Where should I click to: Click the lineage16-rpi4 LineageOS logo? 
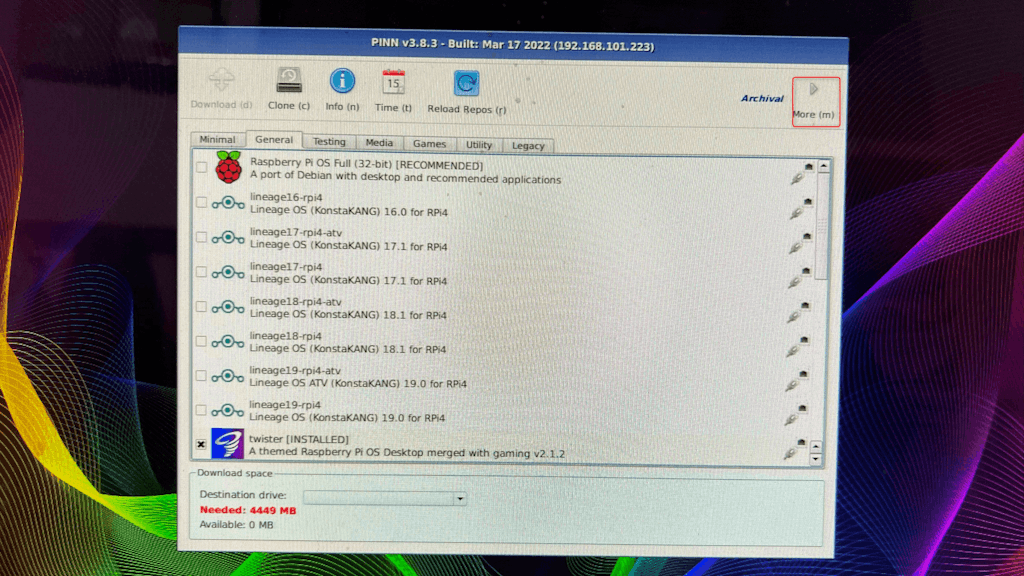tap(228, 203)
